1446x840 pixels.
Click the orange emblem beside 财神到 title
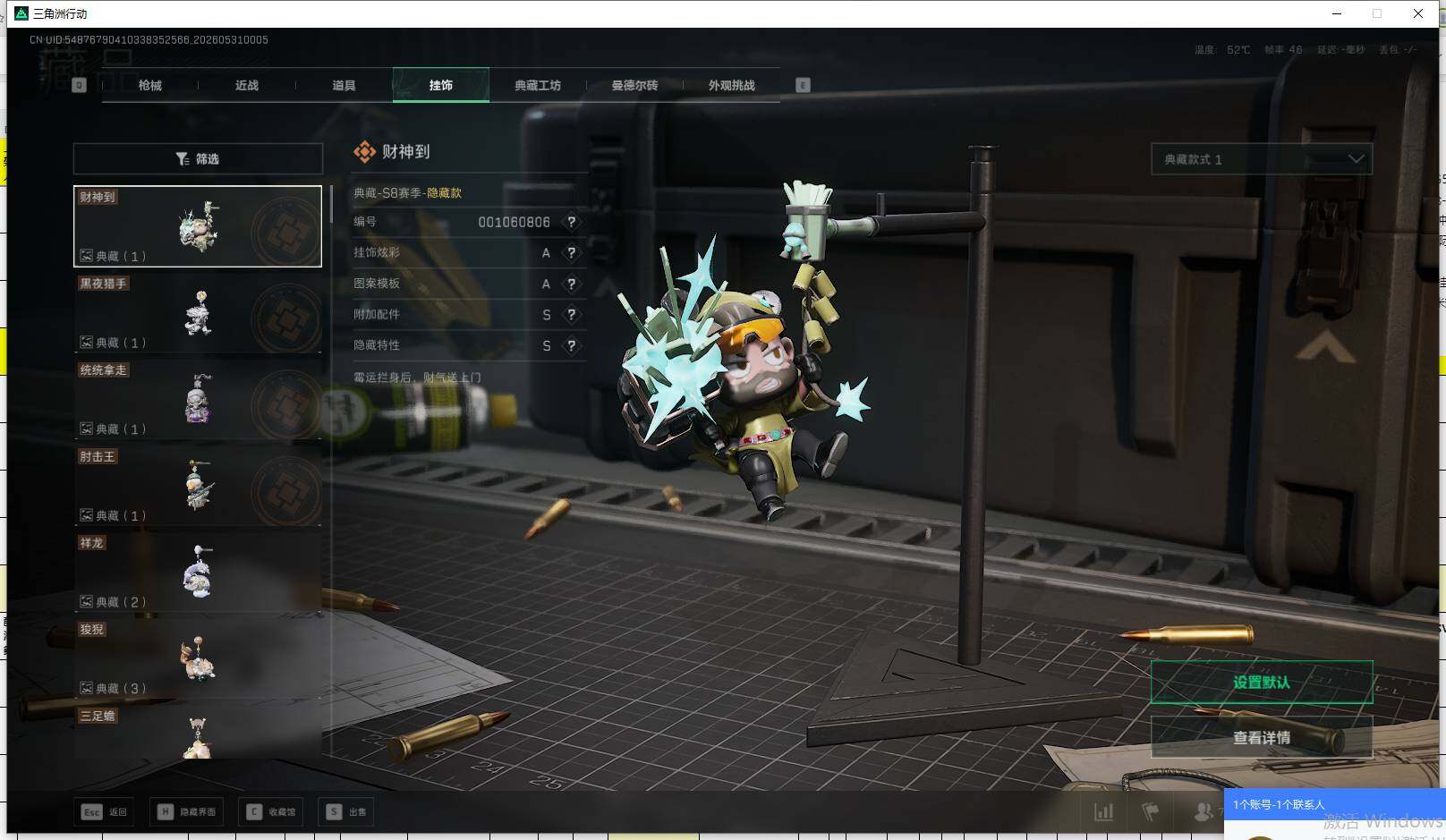tap(364, 152)
